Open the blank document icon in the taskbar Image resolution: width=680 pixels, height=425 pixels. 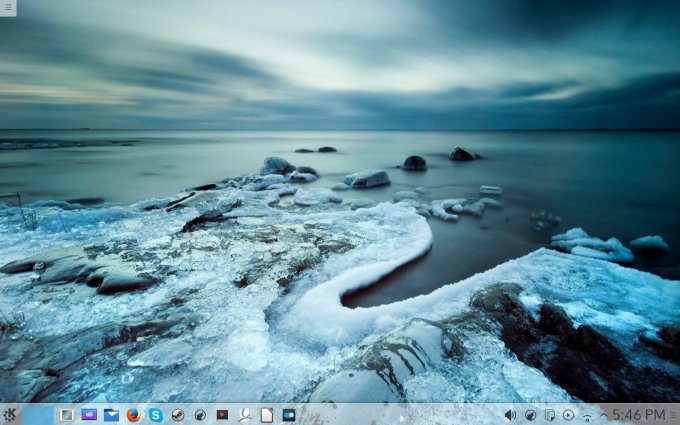[x=267, y=414]
